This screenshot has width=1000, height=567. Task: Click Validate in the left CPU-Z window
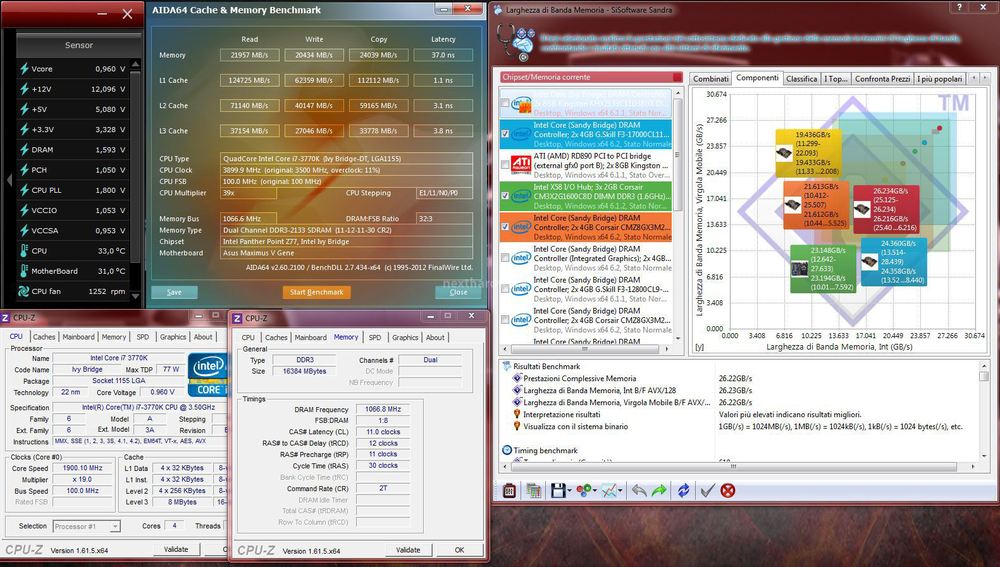click(x=176, y=549)
